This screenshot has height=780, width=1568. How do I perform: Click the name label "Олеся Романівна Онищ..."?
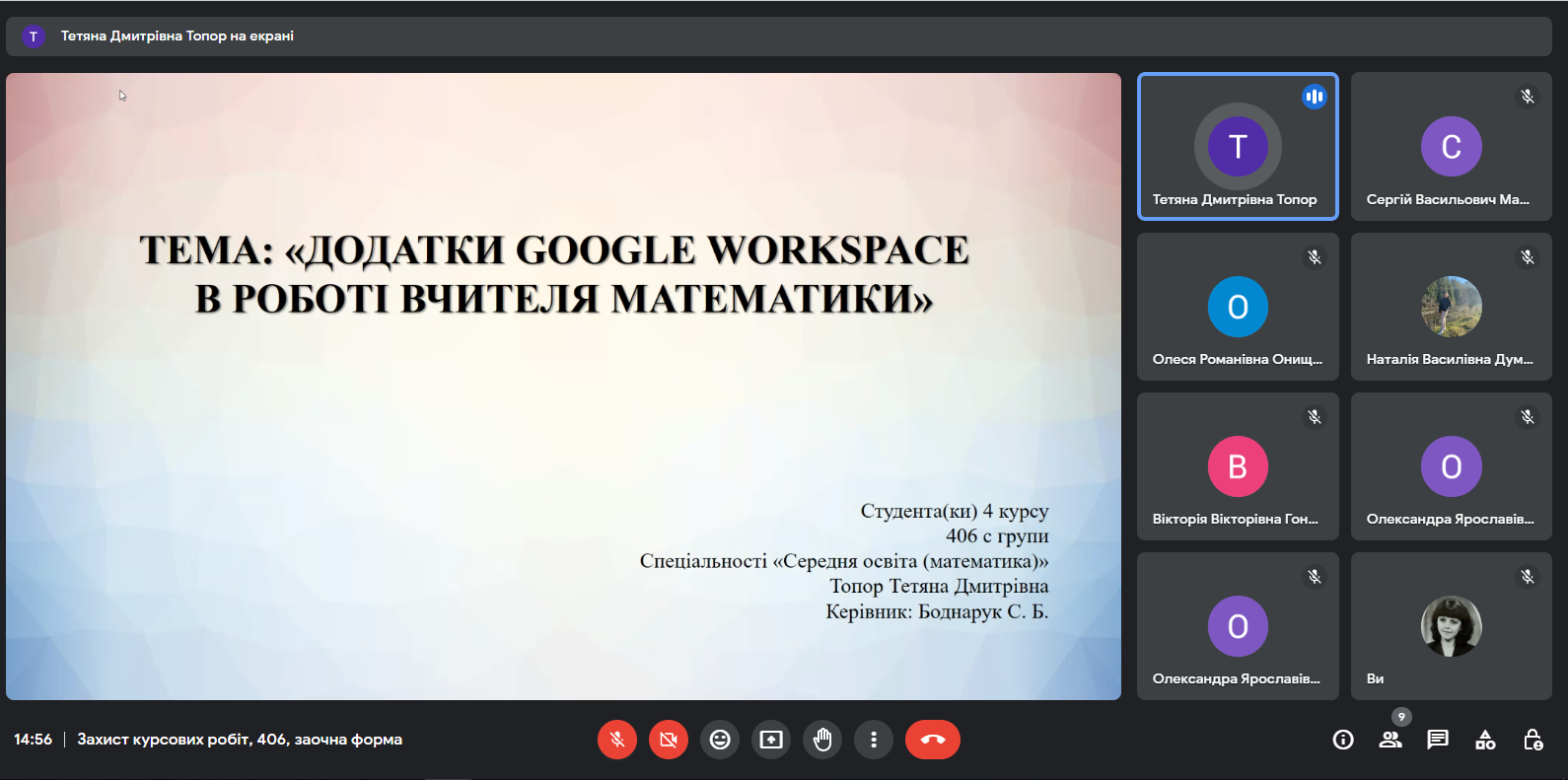(1238, 359)
